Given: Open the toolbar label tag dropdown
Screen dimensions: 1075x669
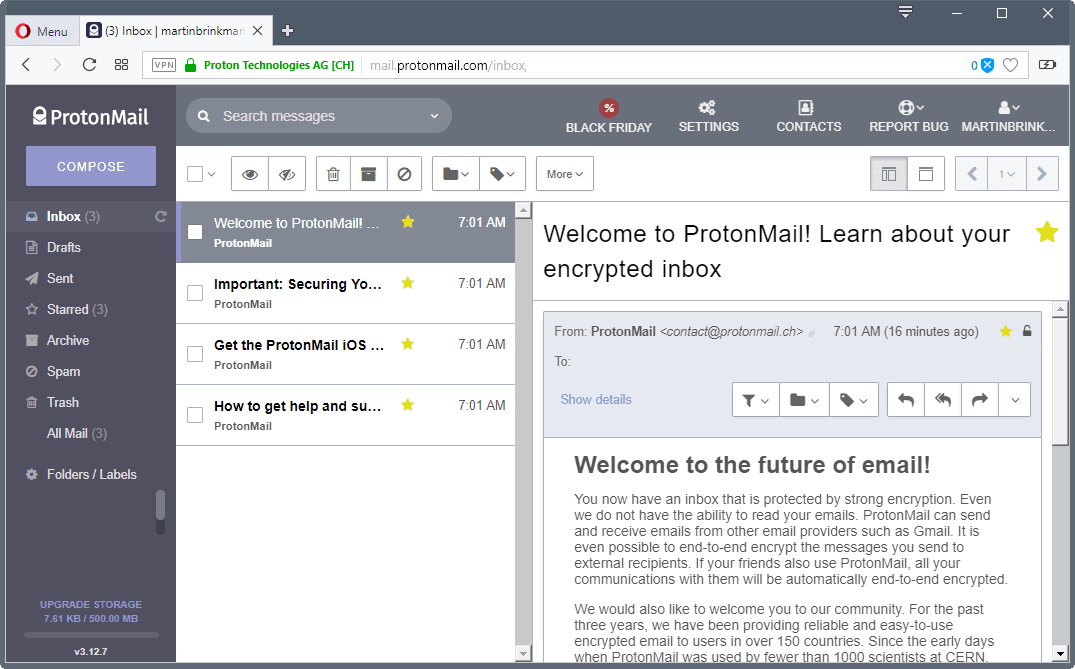Looking at the screenshot, I should 503,174.
